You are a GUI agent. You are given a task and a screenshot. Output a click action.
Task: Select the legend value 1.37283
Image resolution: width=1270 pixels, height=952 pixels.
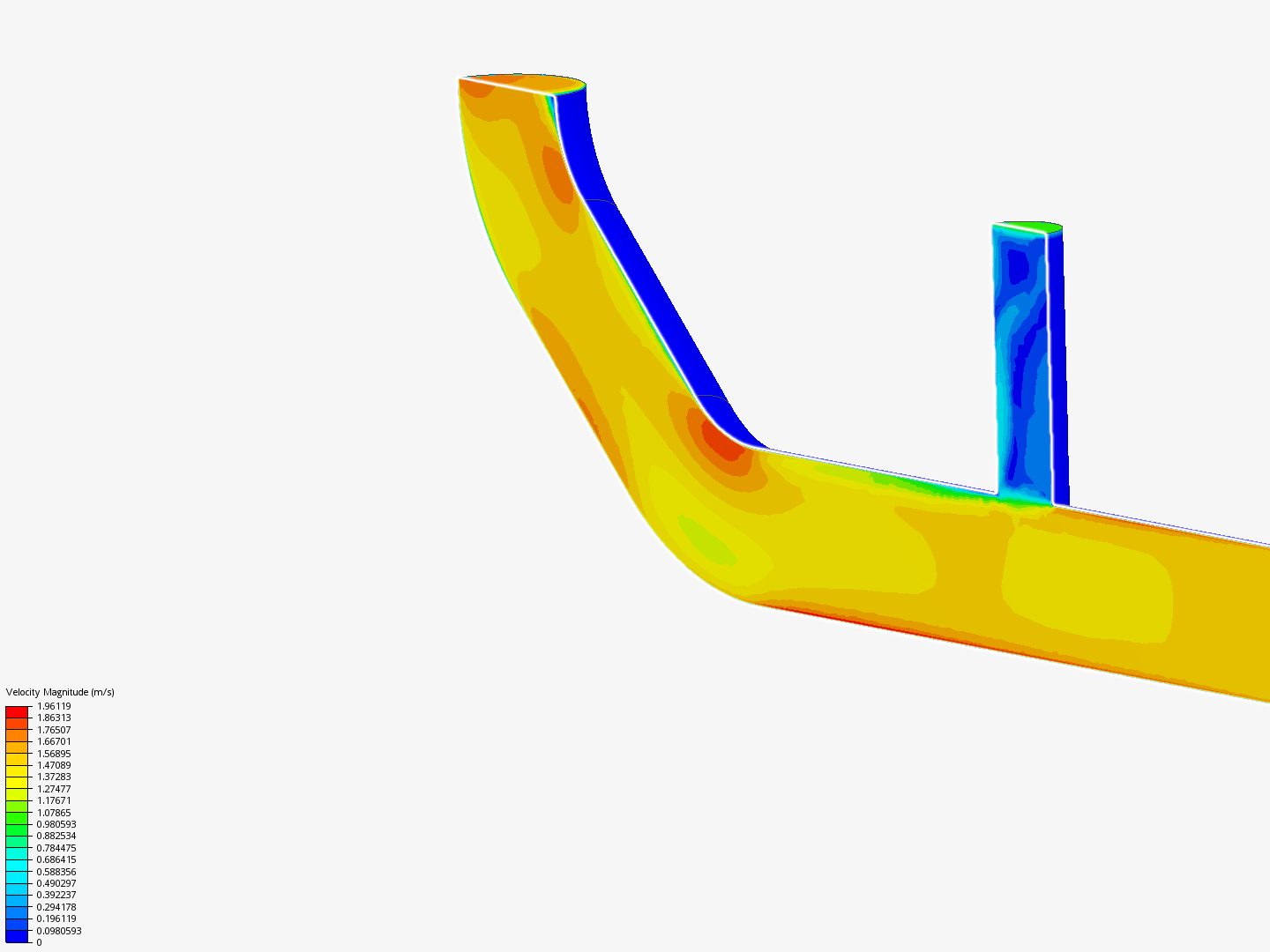coord(54,777)
